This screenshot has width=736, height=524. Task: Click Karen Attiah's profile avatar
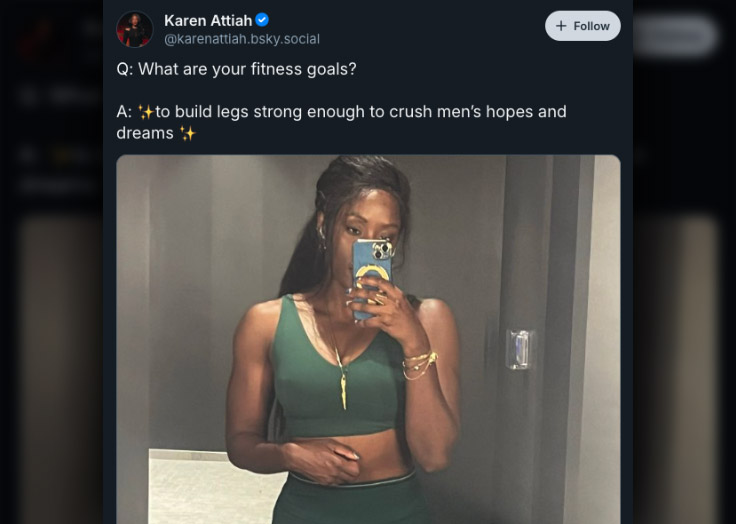point(135,29)
